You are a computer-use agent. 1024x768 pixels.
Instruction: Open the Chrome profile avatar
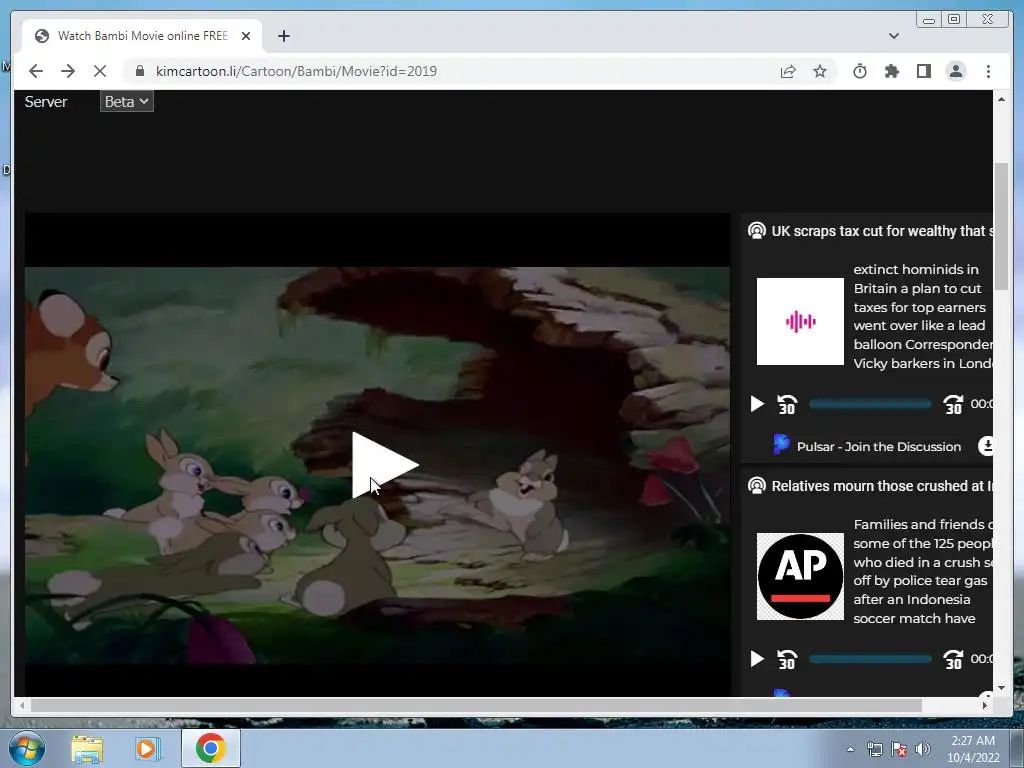pos(955,71)
